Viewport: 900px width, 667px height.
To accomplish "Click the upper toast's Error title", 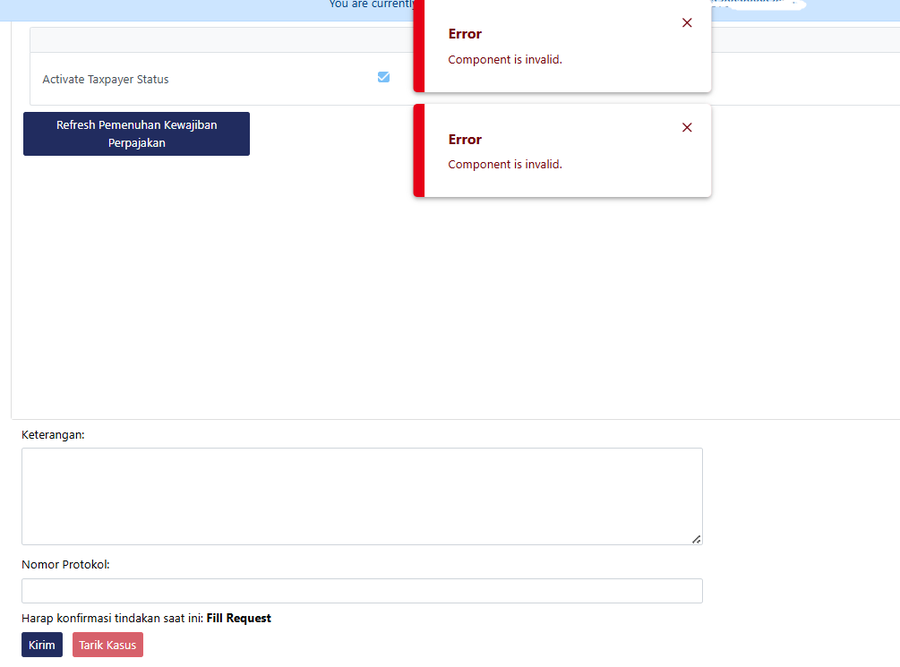I will (x=465, y=34).
